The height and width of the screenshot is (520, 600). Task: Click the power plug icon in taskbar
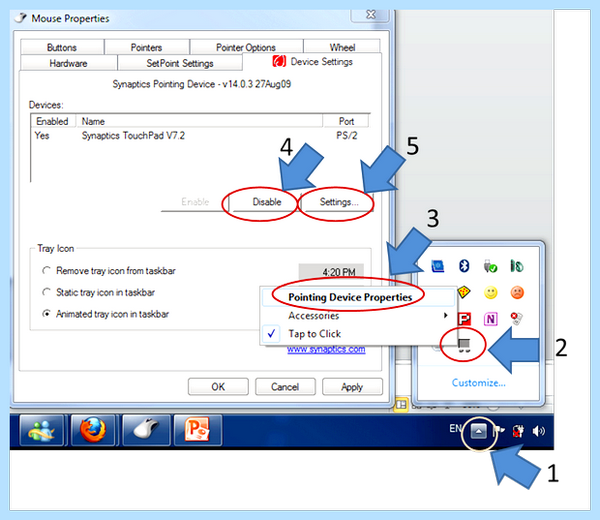pyautogui.click(x=518, y=431)
